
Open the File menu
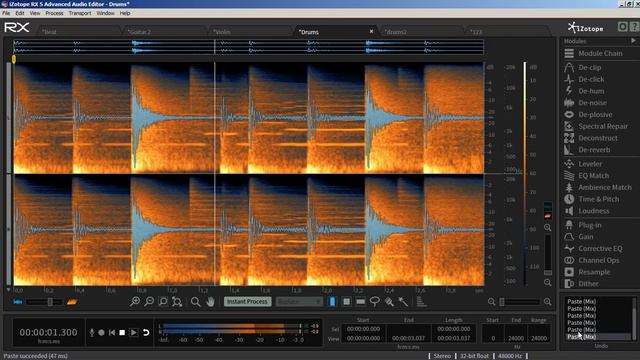[x=6, y=13]
